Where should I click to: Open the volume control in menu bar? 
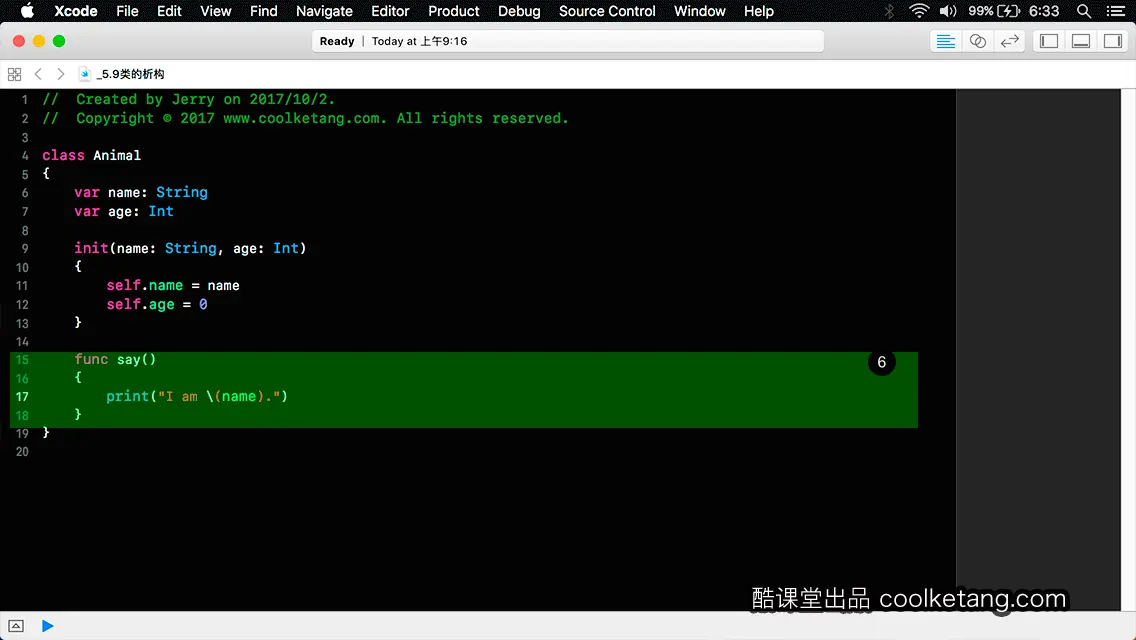pyautogui.click(x=948, y=11)
